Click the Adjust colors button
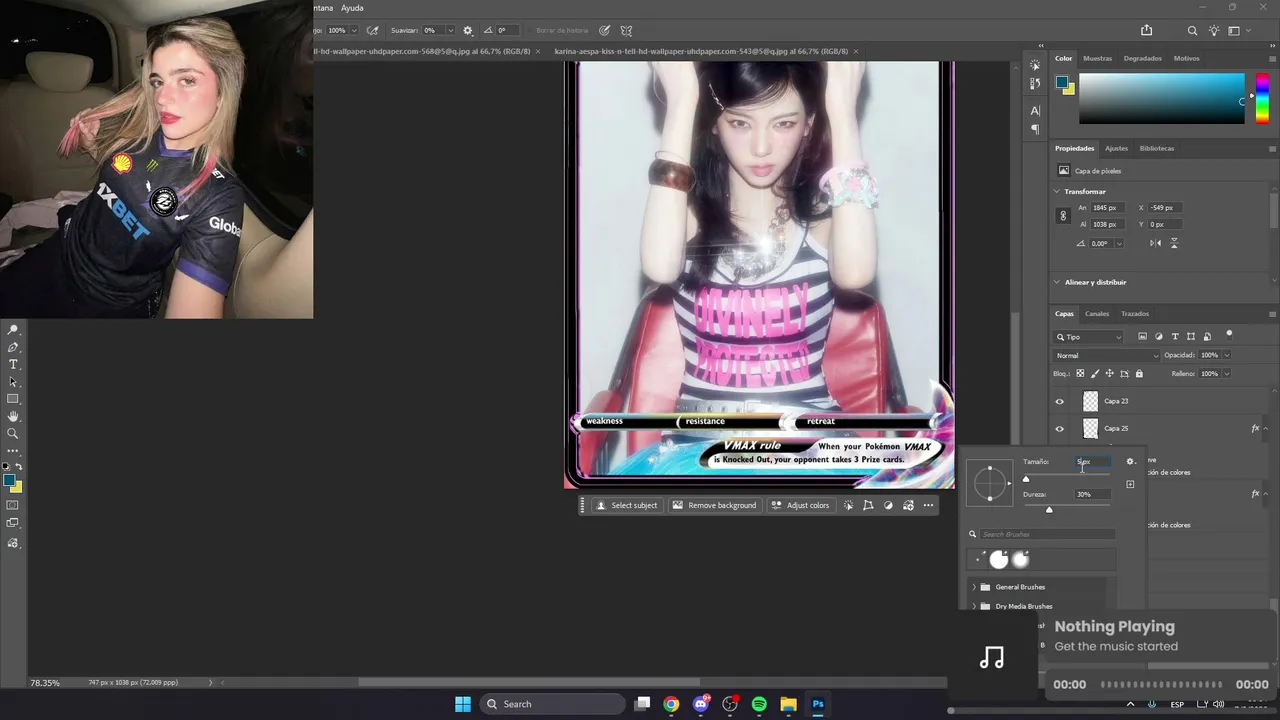 [x=800, y=505]
